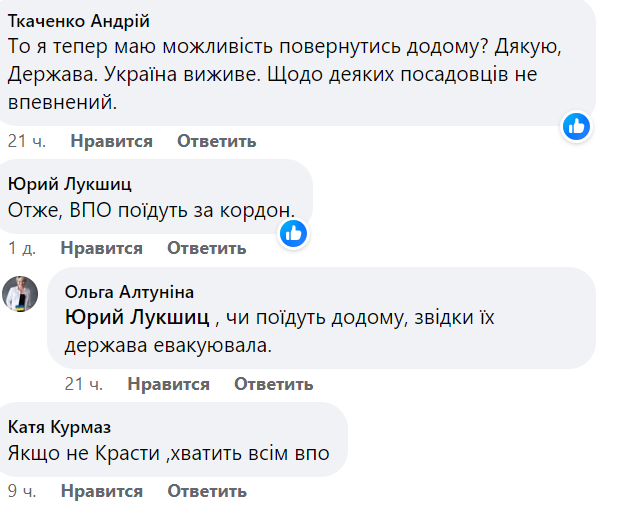Click like reaction icon on Юрий Лукшиц's comment
Viewport: 629px width, 505px height.
click(x=292, y=233)
